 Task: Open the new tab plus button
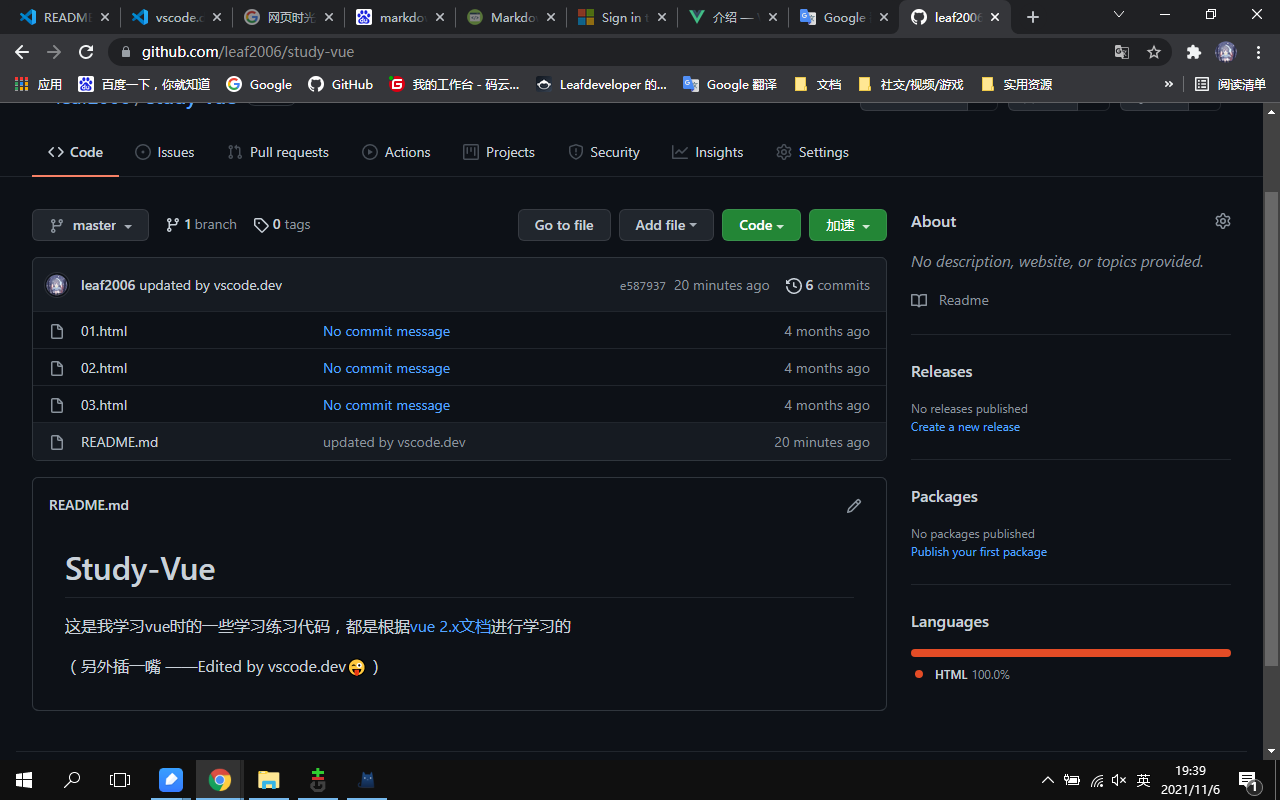[1033, 17]
